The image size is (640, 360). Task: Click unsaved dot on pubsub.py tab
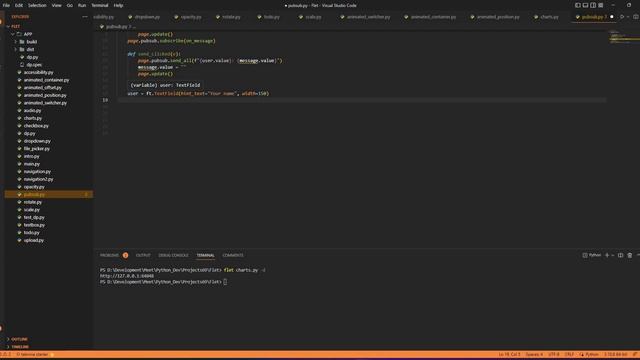pos(611,17)
